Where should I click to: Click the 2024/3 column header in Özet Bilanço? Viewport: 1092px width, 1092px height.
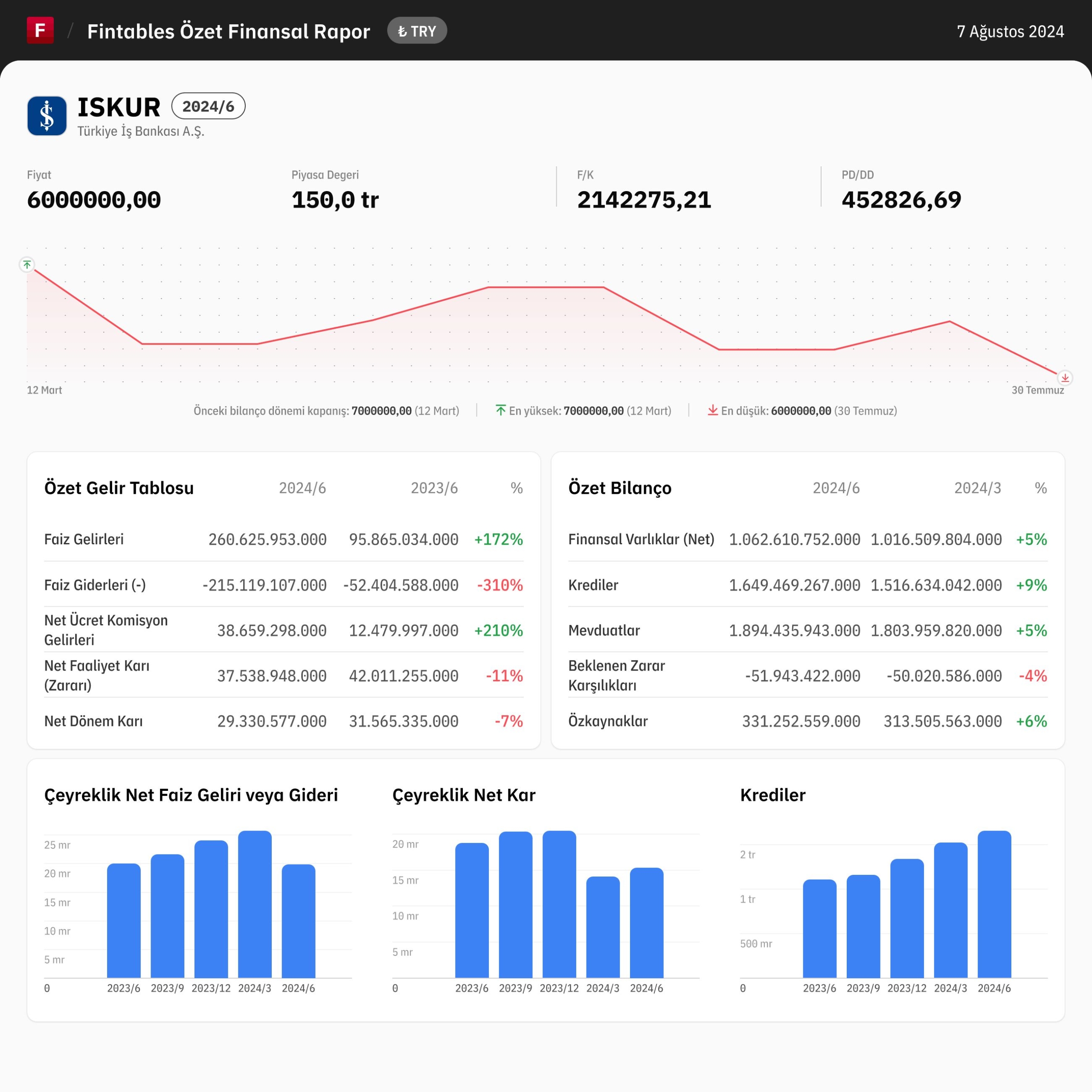(977, 488)
